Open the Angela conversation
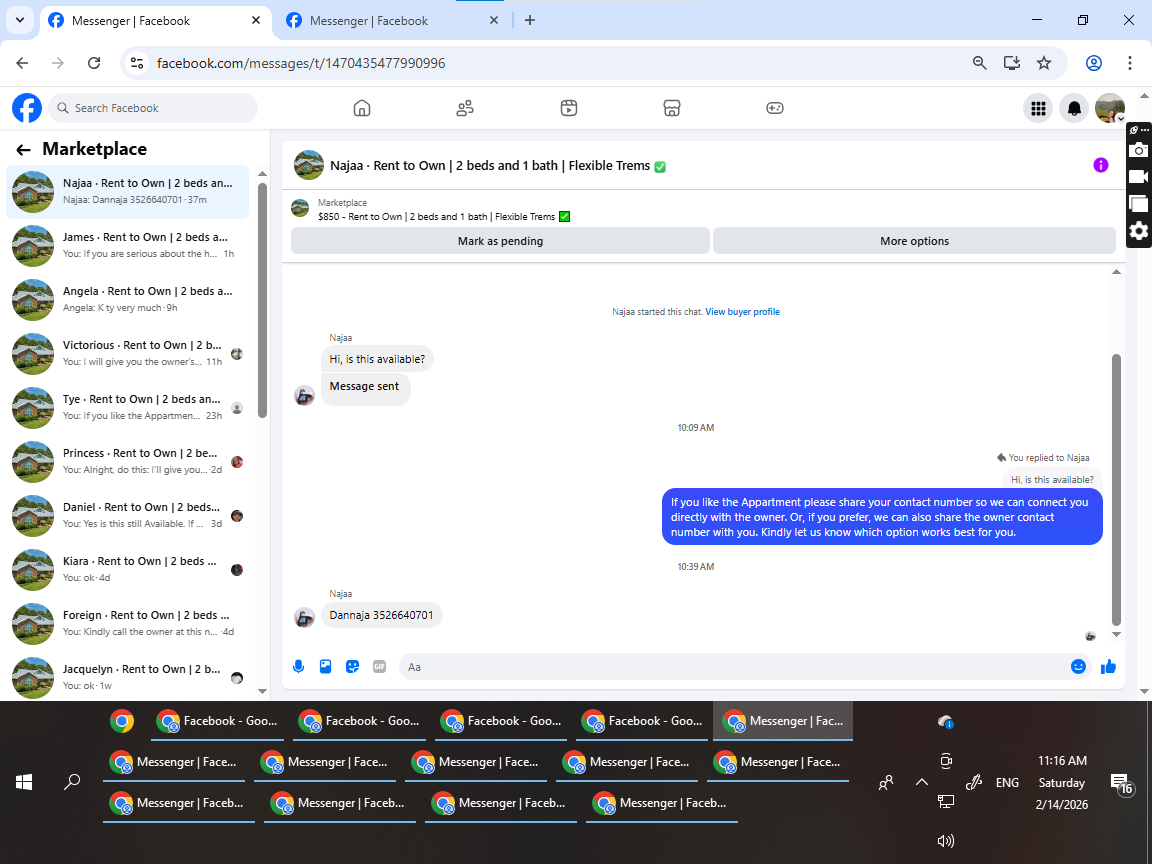 click(x=128, y=300)
